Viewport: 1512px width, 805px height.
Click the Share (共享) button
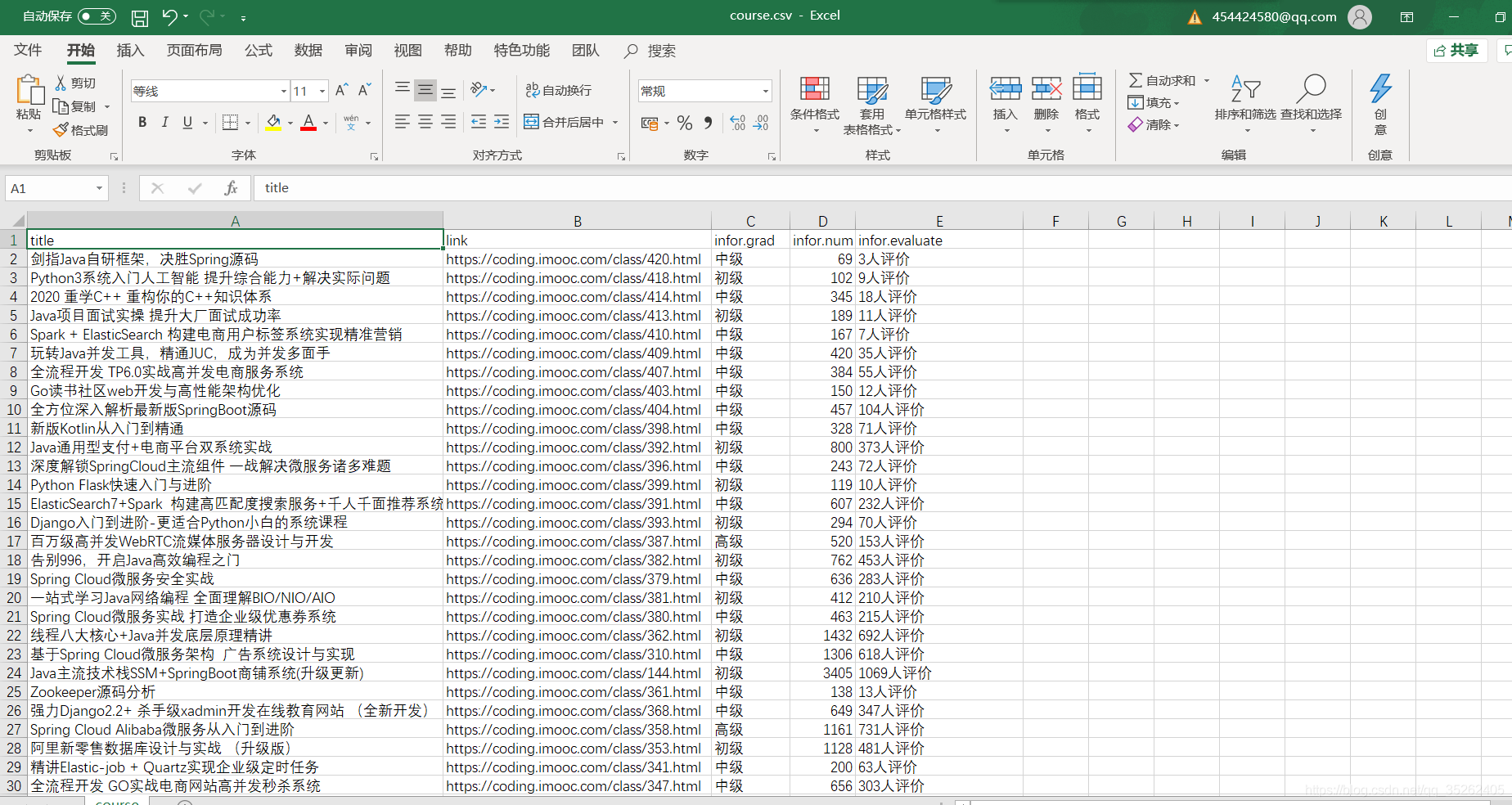point(1456,51)
